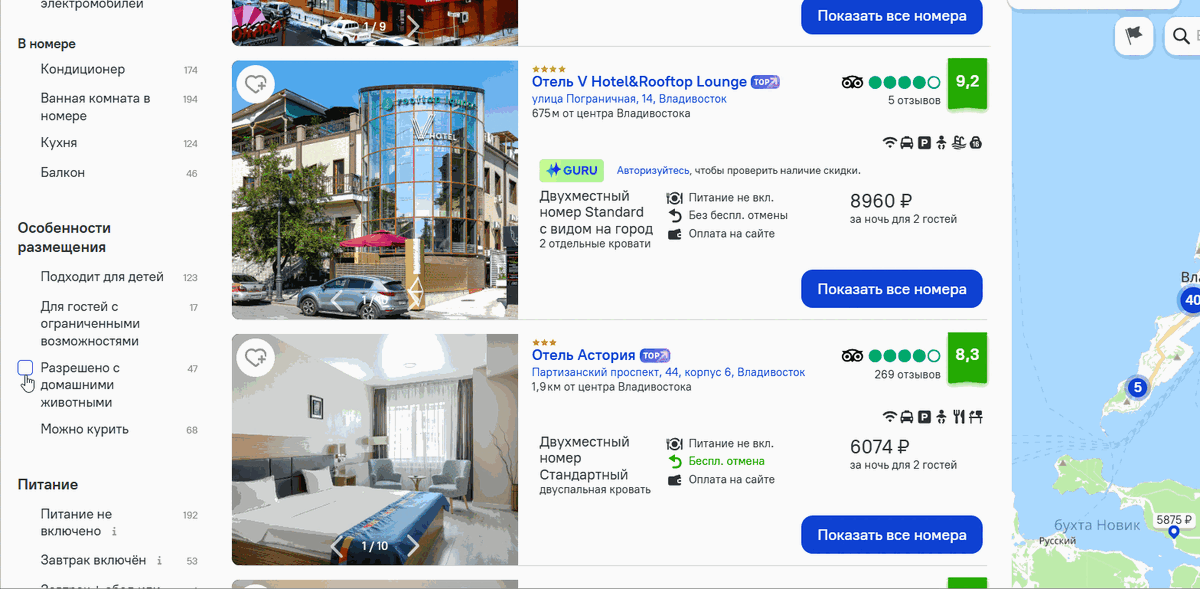The height and width of the screenshot is (589, 1200).
Task: Select the Подходит для детей filter
Action: pyautogui.click(x=102, y=277)
